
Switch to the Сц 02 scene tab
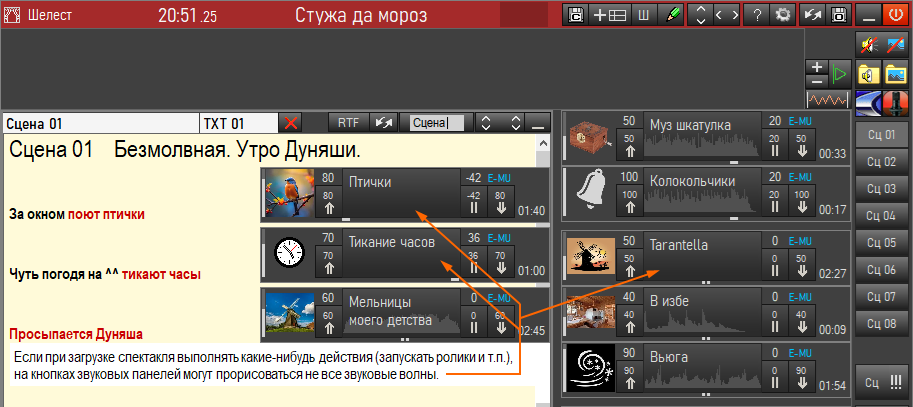[x=881, y=162]
